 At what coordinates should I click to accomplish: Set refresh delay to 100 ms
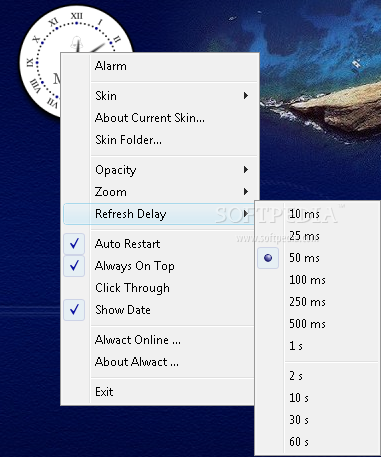pos(318,280)
